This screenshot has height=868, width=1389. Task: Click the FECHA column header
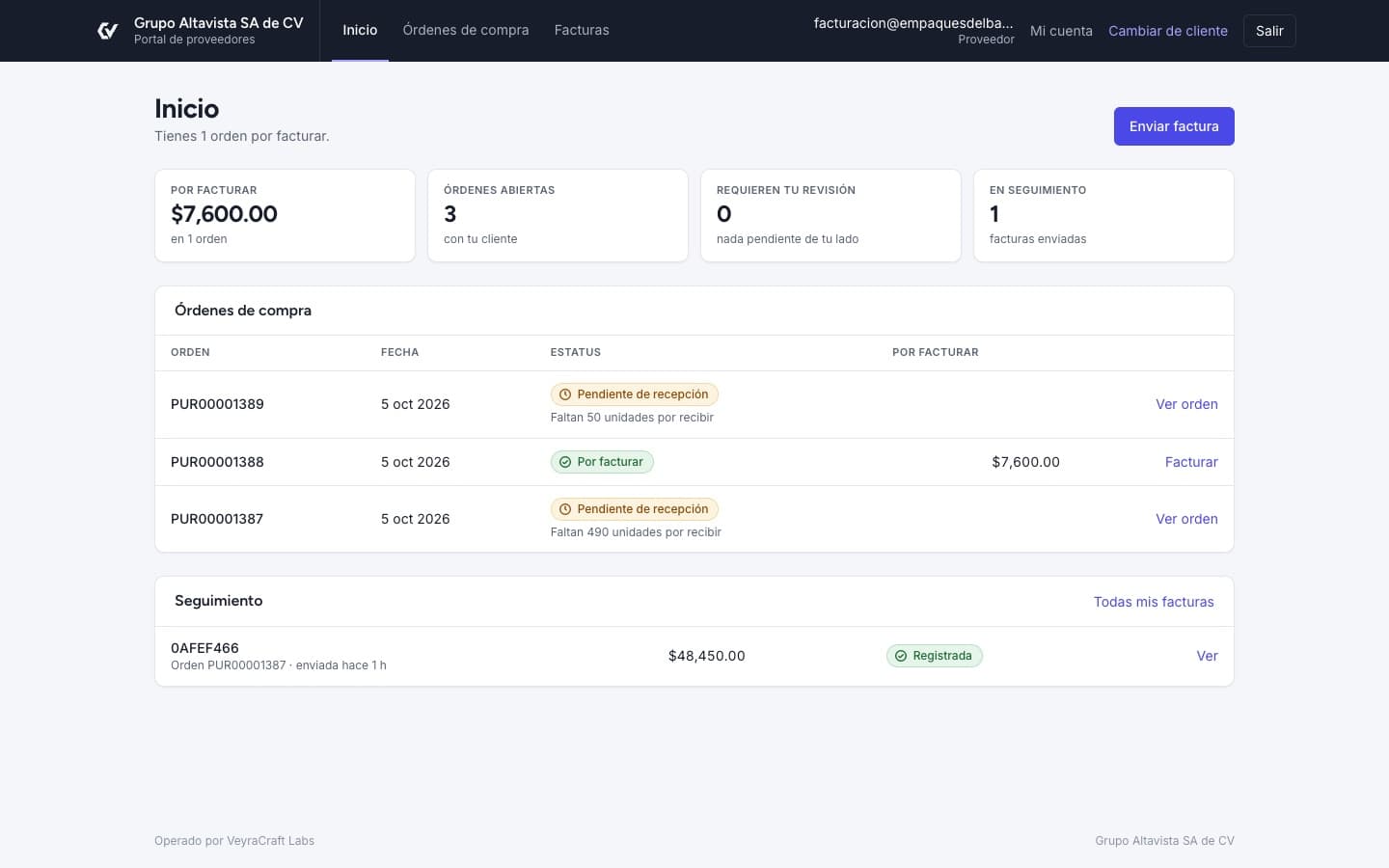(x=399, y=352)
